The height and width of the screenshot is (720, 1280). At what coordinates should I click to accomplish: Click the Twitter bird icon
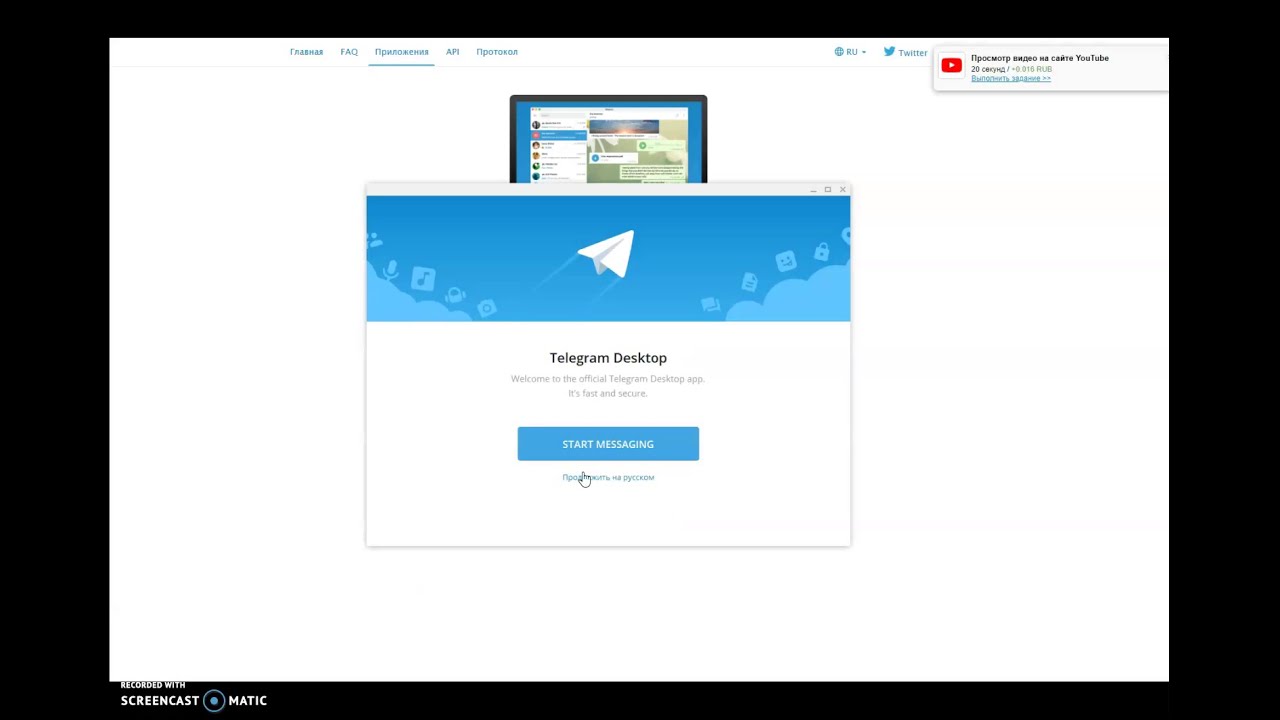click(x=889, y=52)
